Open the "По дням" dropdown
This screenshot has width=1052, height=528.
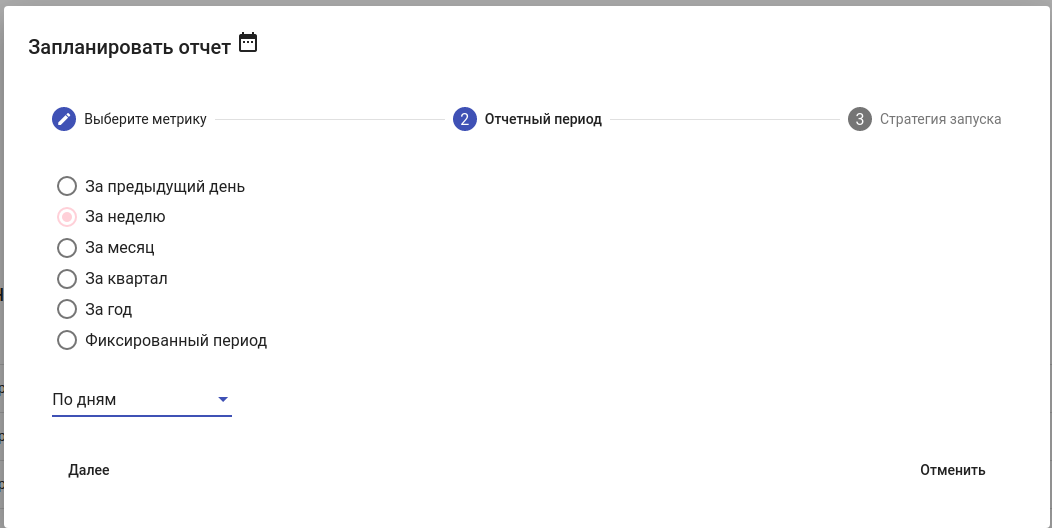coord(130,400)
